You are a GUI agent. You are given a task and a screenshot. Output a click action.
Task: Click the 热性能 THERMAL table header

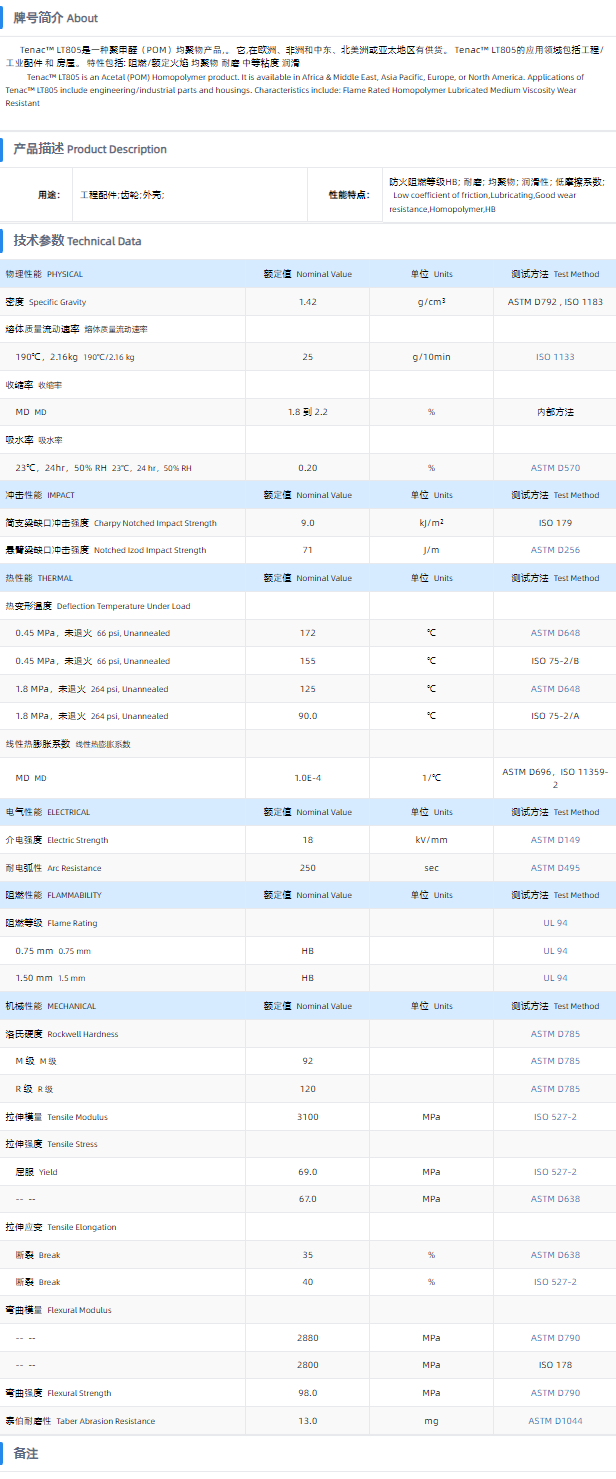[39, 578]
